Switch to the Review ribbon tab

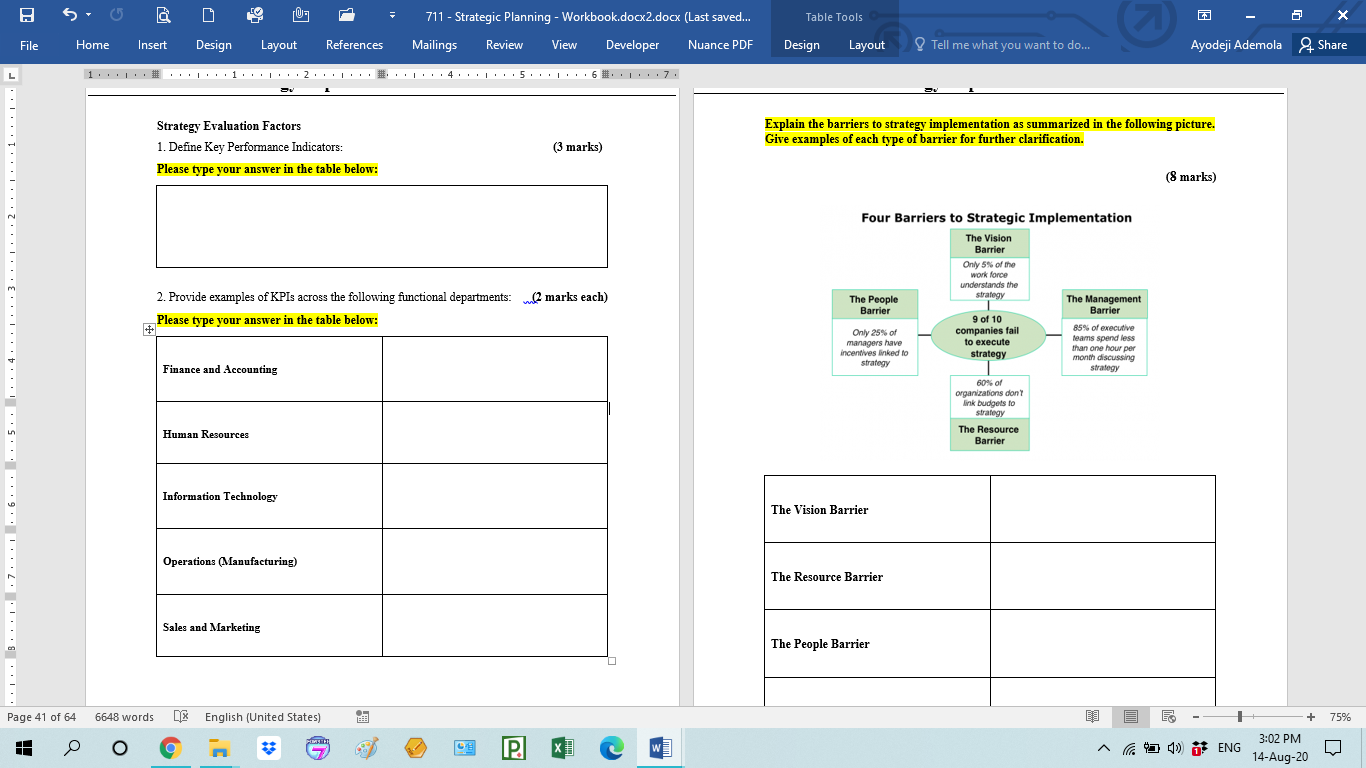pos(504,45)
